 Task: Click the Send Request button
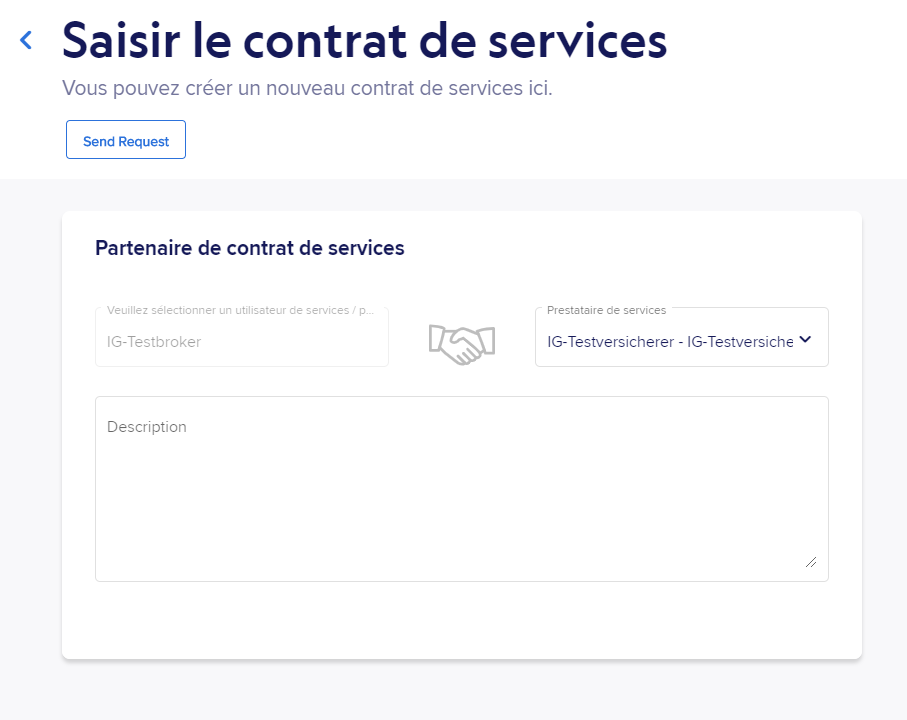coord(126,139)
